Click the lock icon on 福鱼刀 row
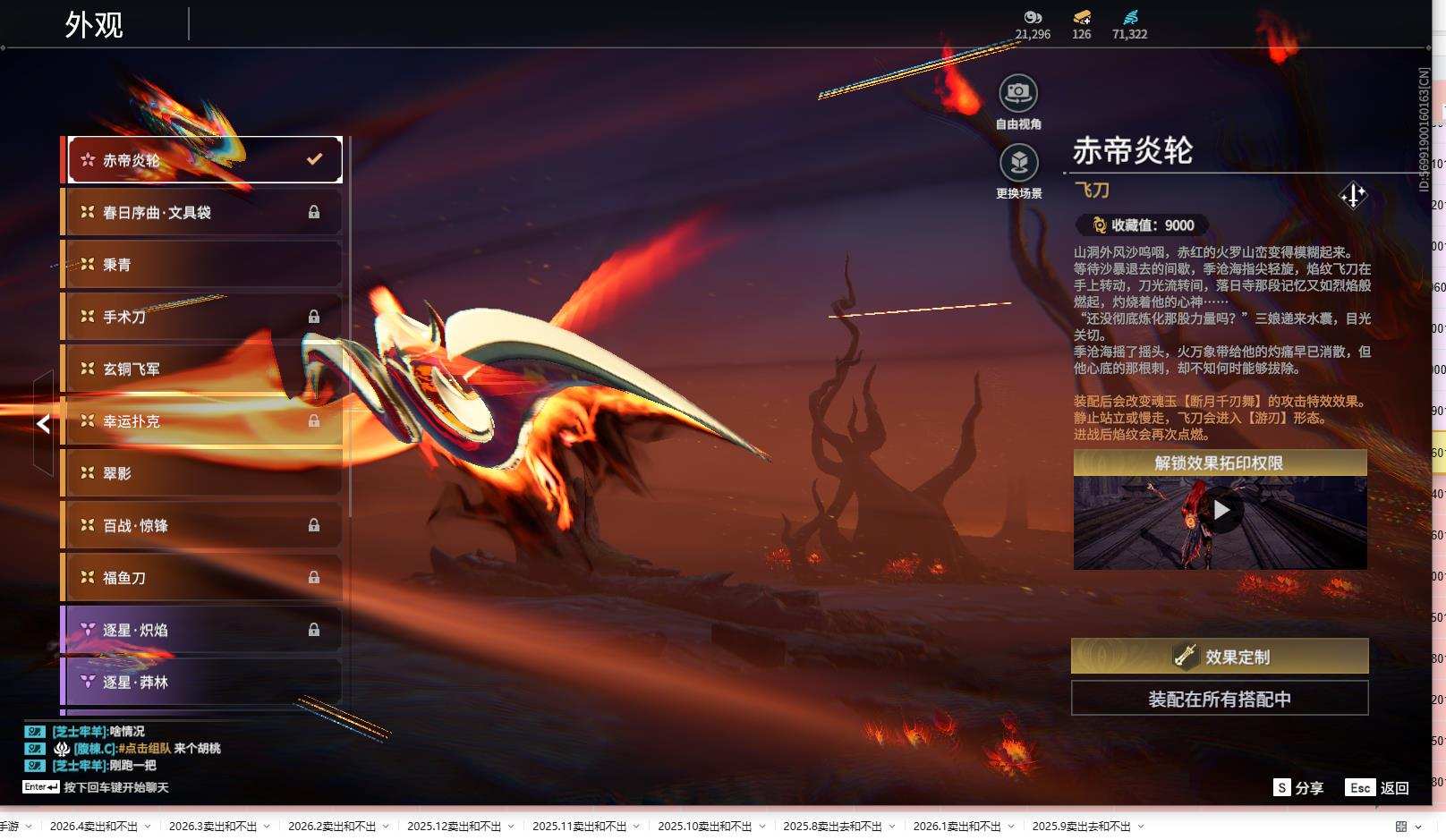 (314, 578)
